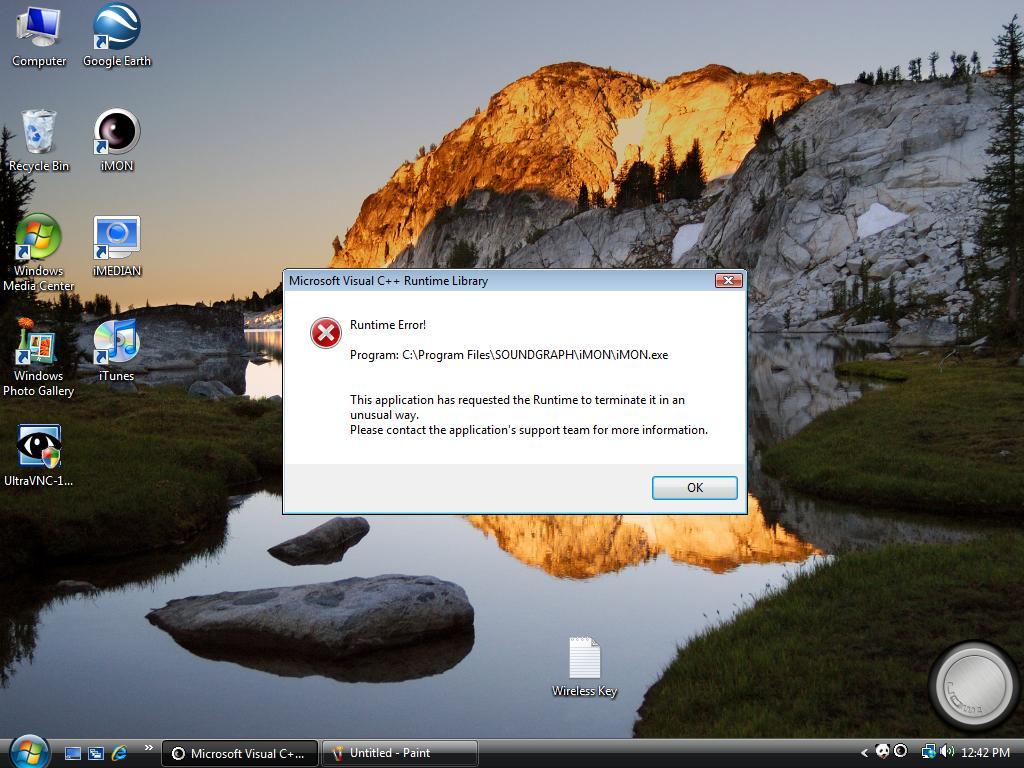Click 'Please contact the application's support team' line
This screenshot has height=768, width=1024.
[529, 430]
